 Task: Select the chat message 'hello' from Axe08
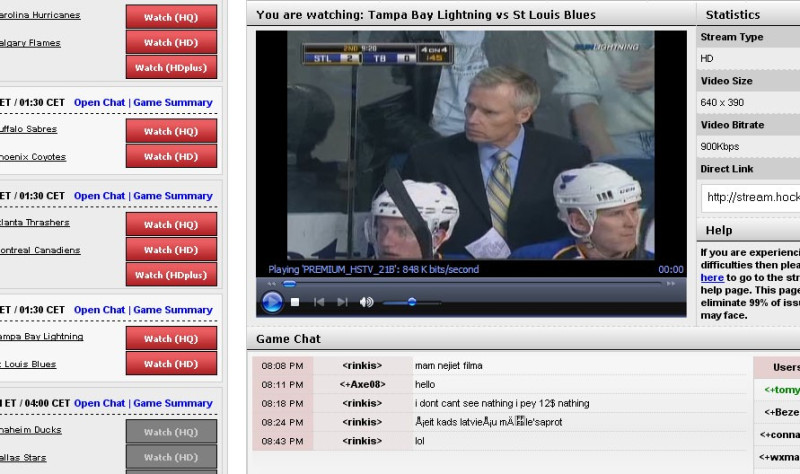point(424,384)
